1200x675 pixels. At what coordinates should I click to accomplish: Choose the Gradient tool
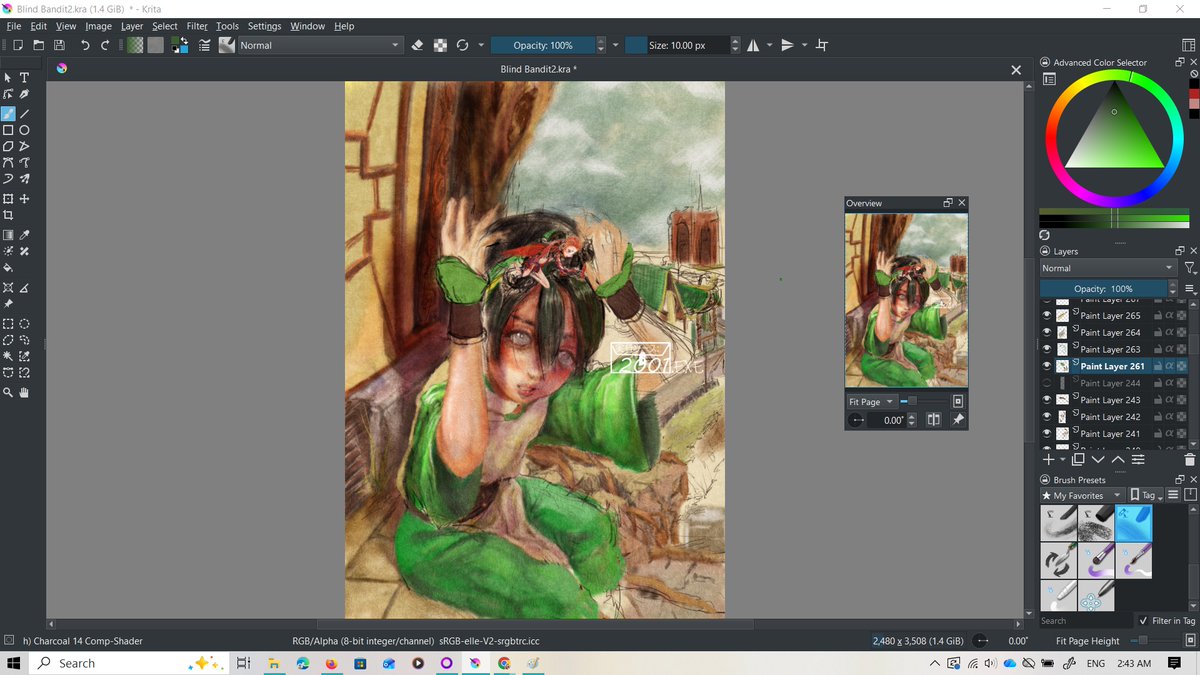click(x=8, y=235)
